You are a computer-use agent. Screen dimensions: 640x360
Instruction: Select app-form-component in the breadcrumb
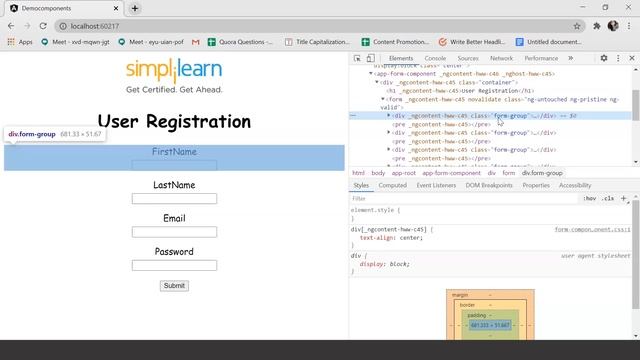pos(451,173)
